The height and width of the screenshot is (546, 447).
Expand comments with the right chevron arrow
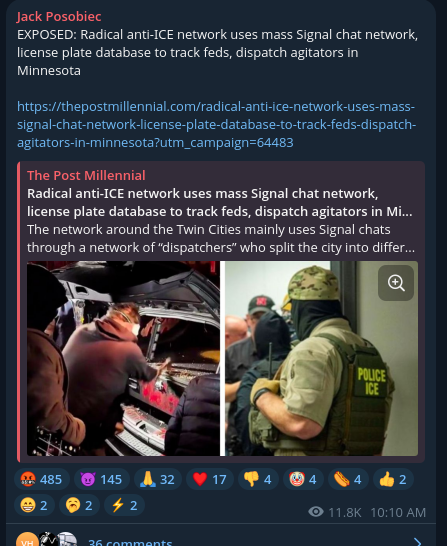click(x=417, y=541)
